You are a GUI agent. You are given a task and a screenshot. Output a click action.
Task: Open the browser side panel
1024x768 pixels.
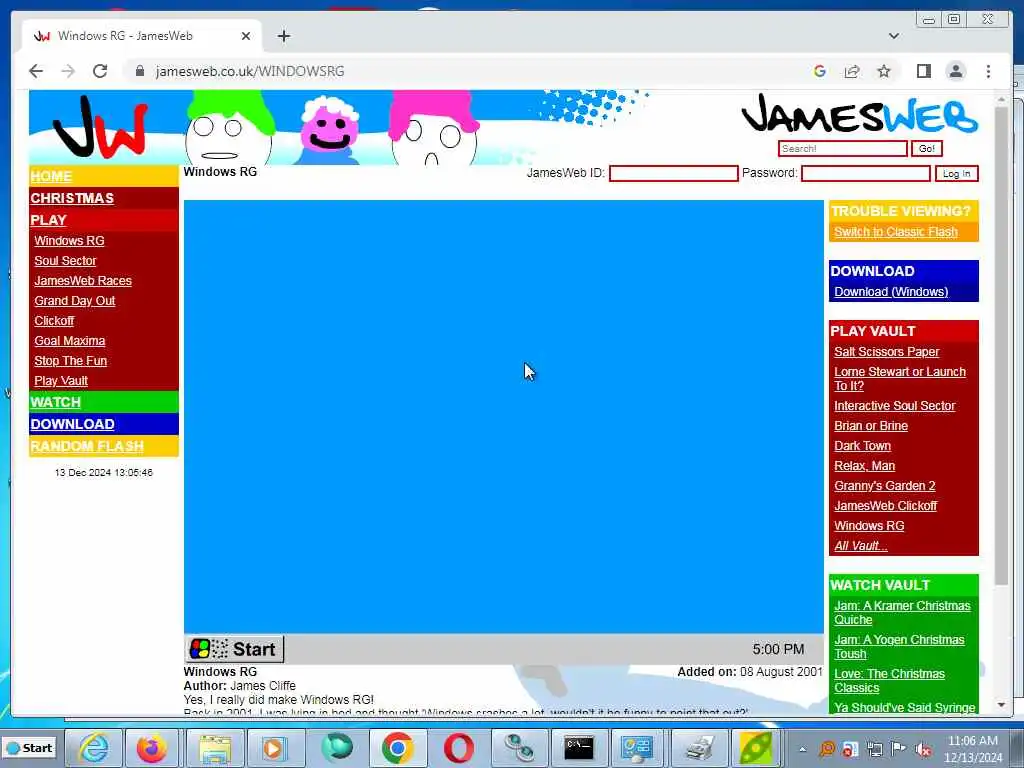click(923, 71)
